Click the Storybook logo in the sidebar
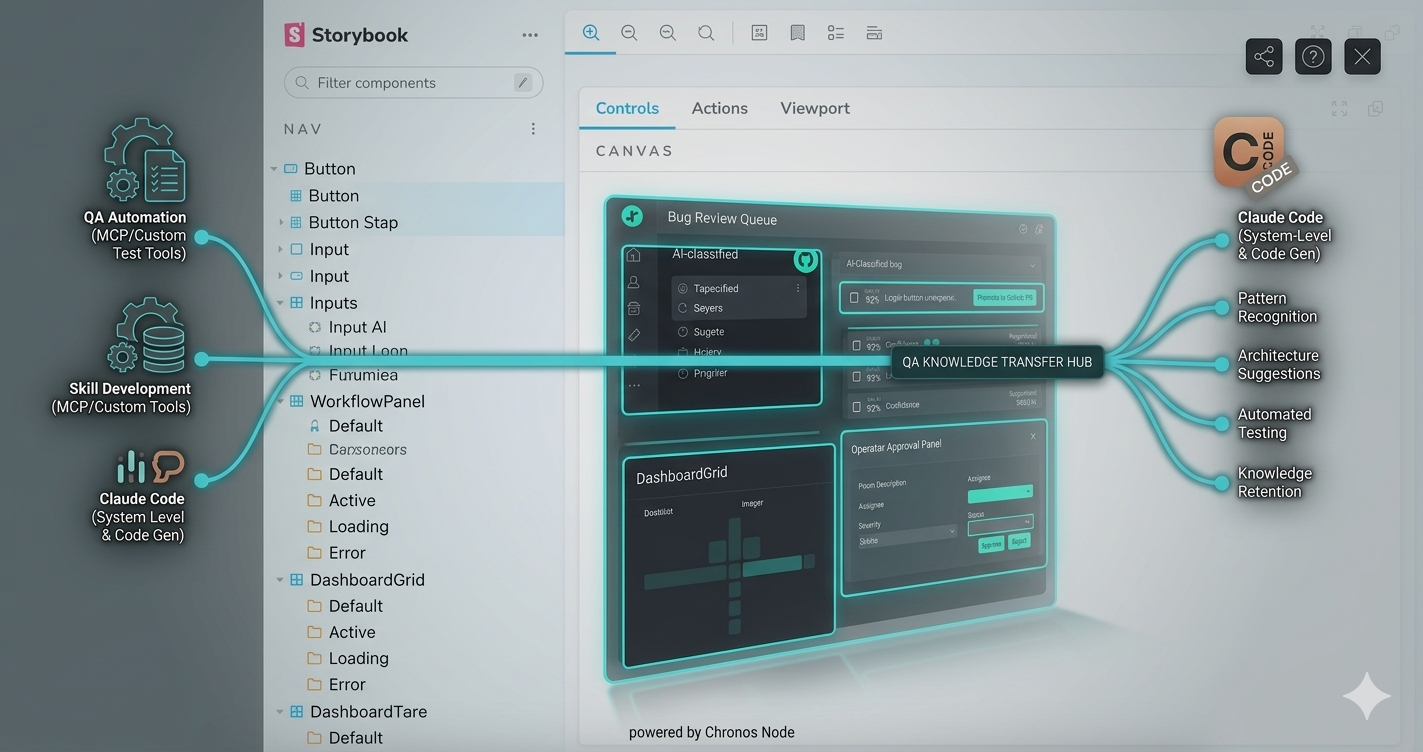The height and width of the screenshot is (752, 1423). [293, 34]
